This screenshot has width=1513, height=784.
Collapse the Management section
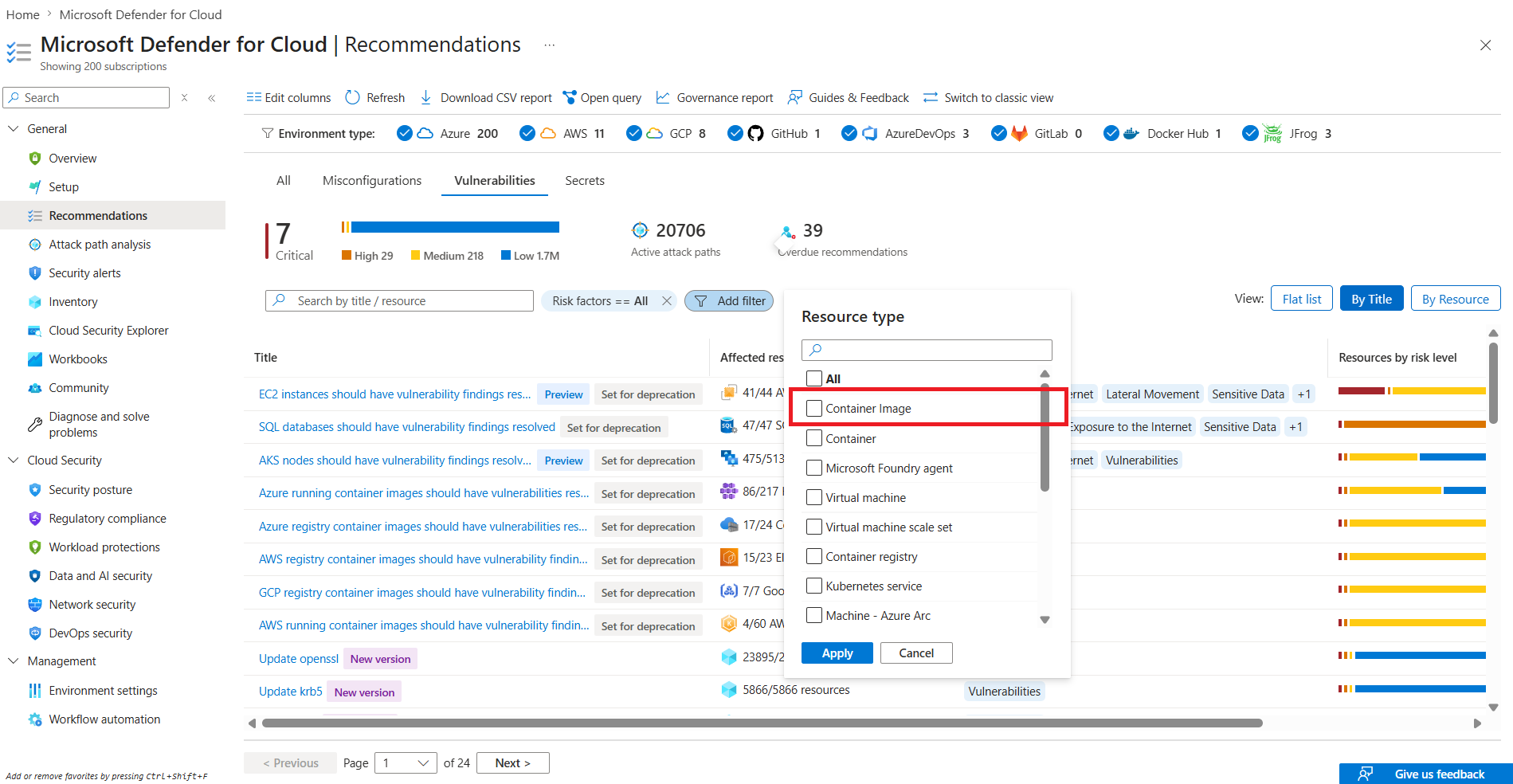(x=13, y=661)
